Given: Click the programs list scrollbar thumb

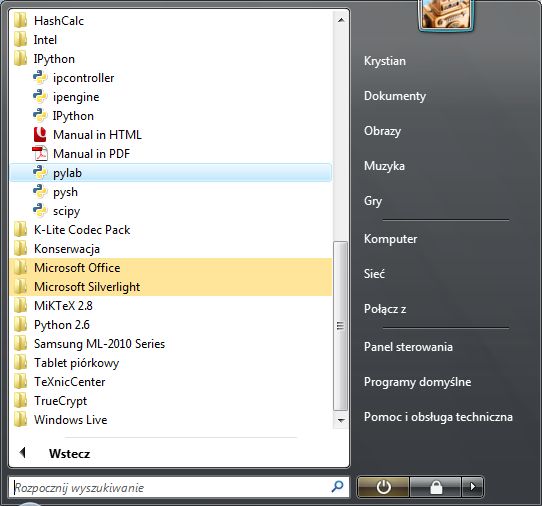Looking at the screenshot, I should click(340, 326).
